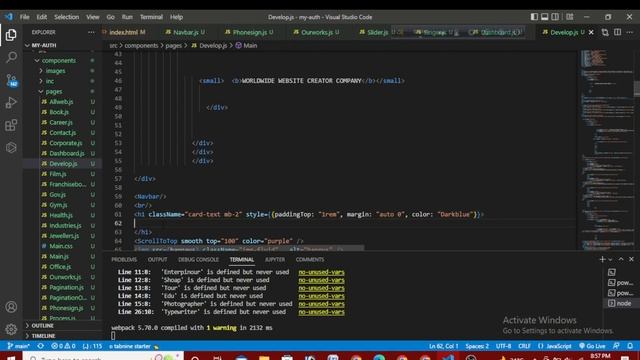Expand the images folder

(x=62, y=71)
